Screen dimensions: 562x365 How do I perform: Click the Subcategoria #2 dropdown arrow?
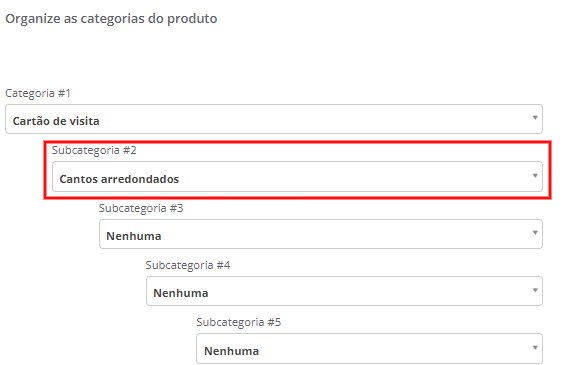point(535,176)
